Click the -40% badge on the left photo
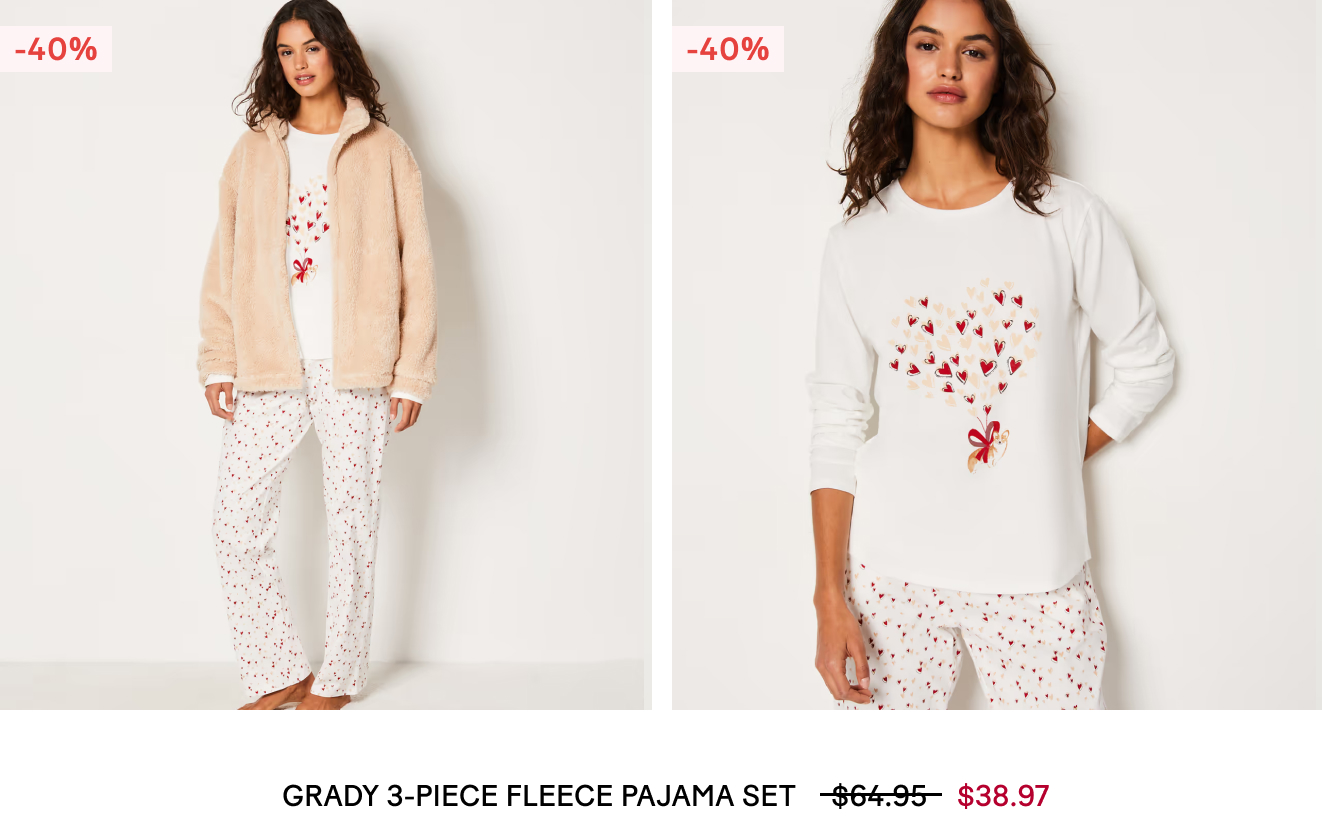The height and width of the screenshot is (834, 1322). tap(56, 49)
